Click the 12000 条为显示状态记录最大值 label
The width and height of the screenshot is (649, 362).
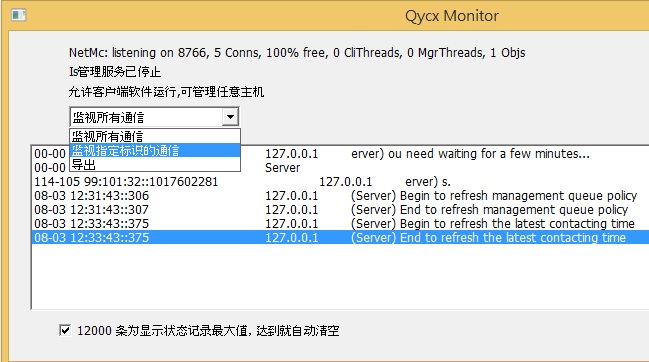click(x=208, y=331)
